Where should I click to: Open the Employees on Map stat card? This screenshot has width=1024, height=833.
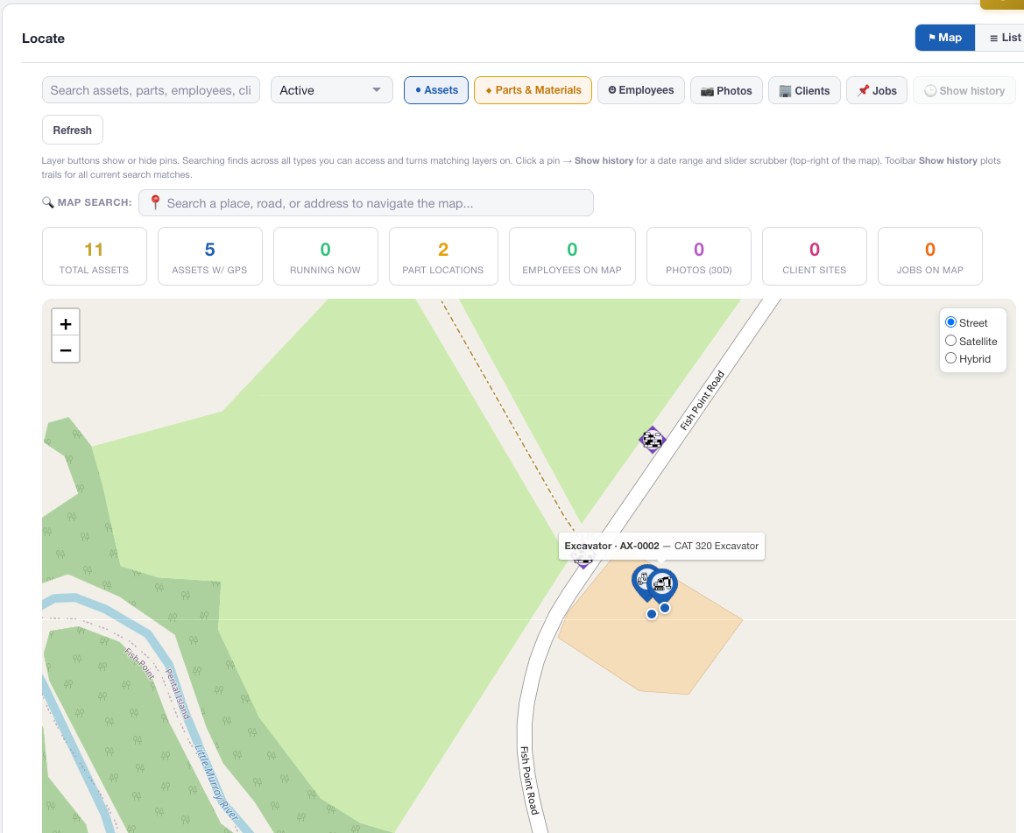pos(572,257)
